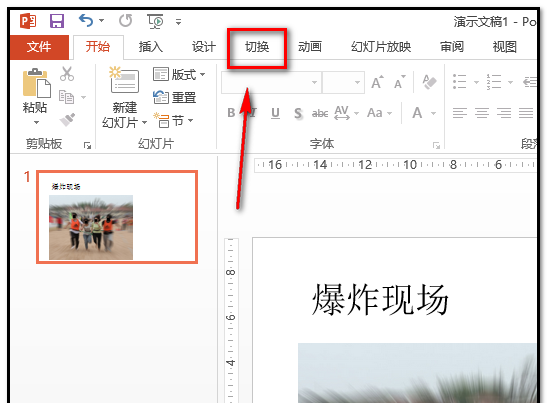
Task: Switch to the 插入 (Insert) tab
Action: (x=151, y=46)
